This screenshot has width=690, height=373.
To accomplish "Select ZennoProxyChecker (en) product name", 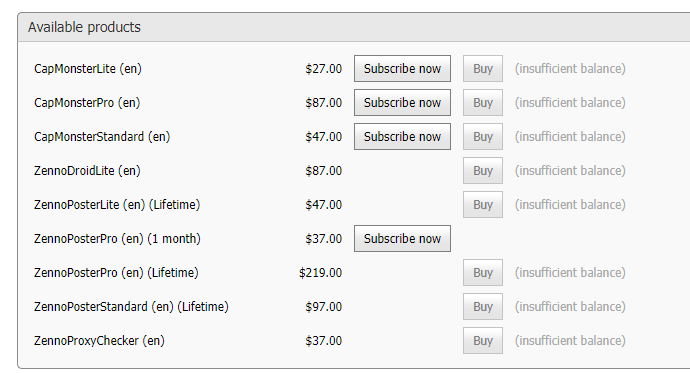I will pos(99,341).
